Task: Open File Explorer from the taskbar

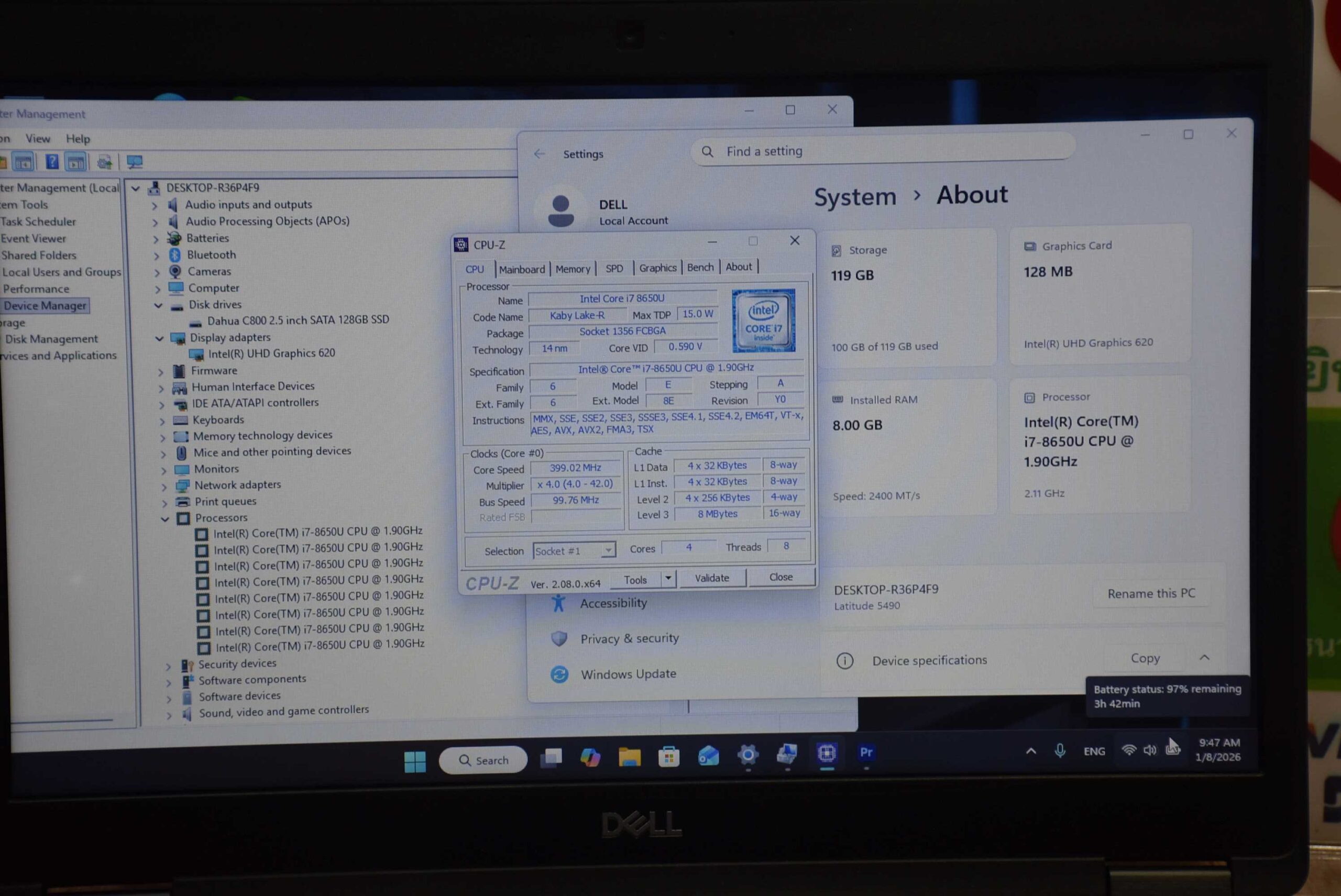Action: [x=629, y=757]
